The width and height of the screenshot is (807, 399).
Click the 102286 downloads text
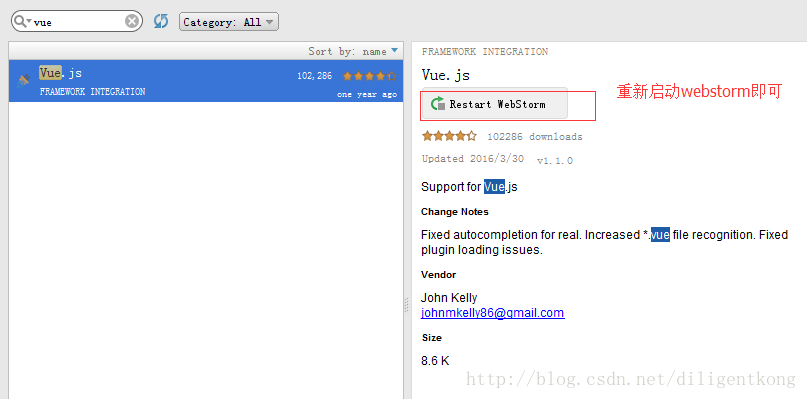(x=535, y=137)
